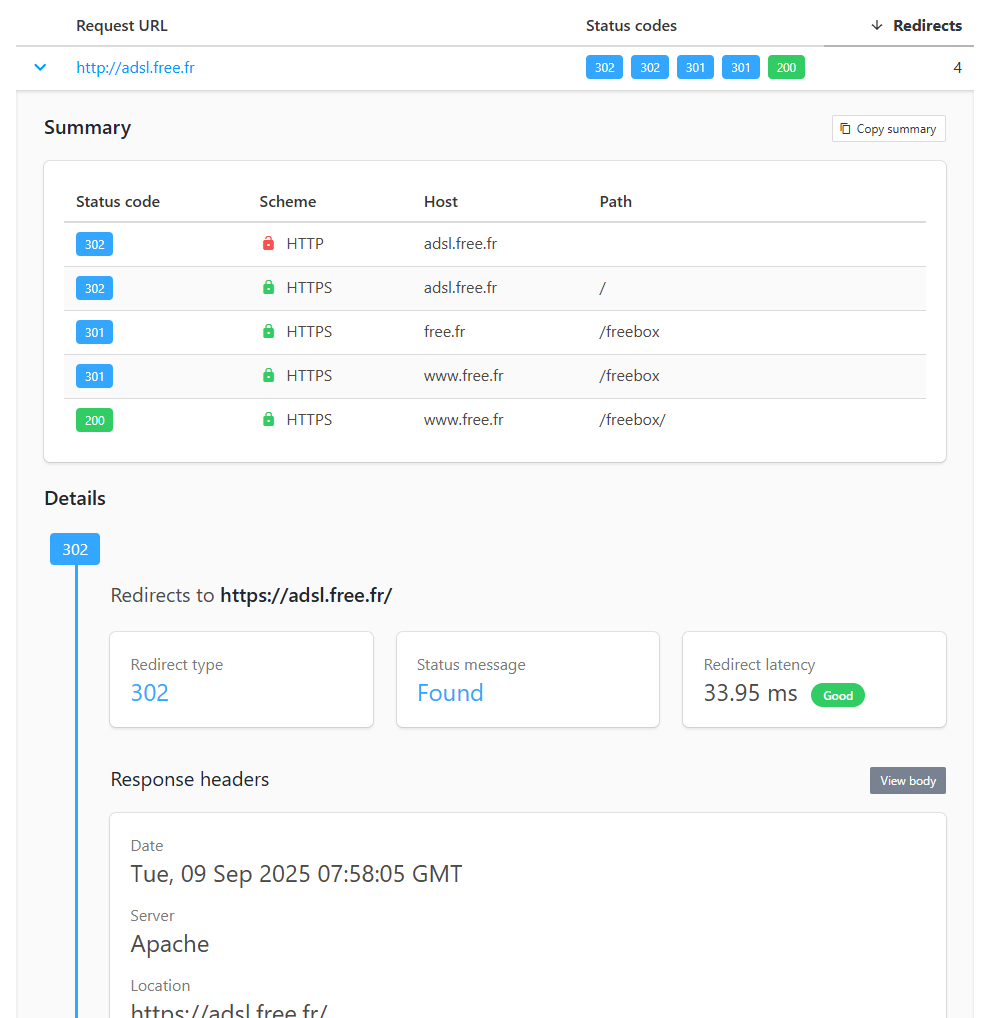This screenshot has height=1018, width=993.
Task: Click the Host header in the summary table
Action: pyautogui.click(x=440, y=202)
